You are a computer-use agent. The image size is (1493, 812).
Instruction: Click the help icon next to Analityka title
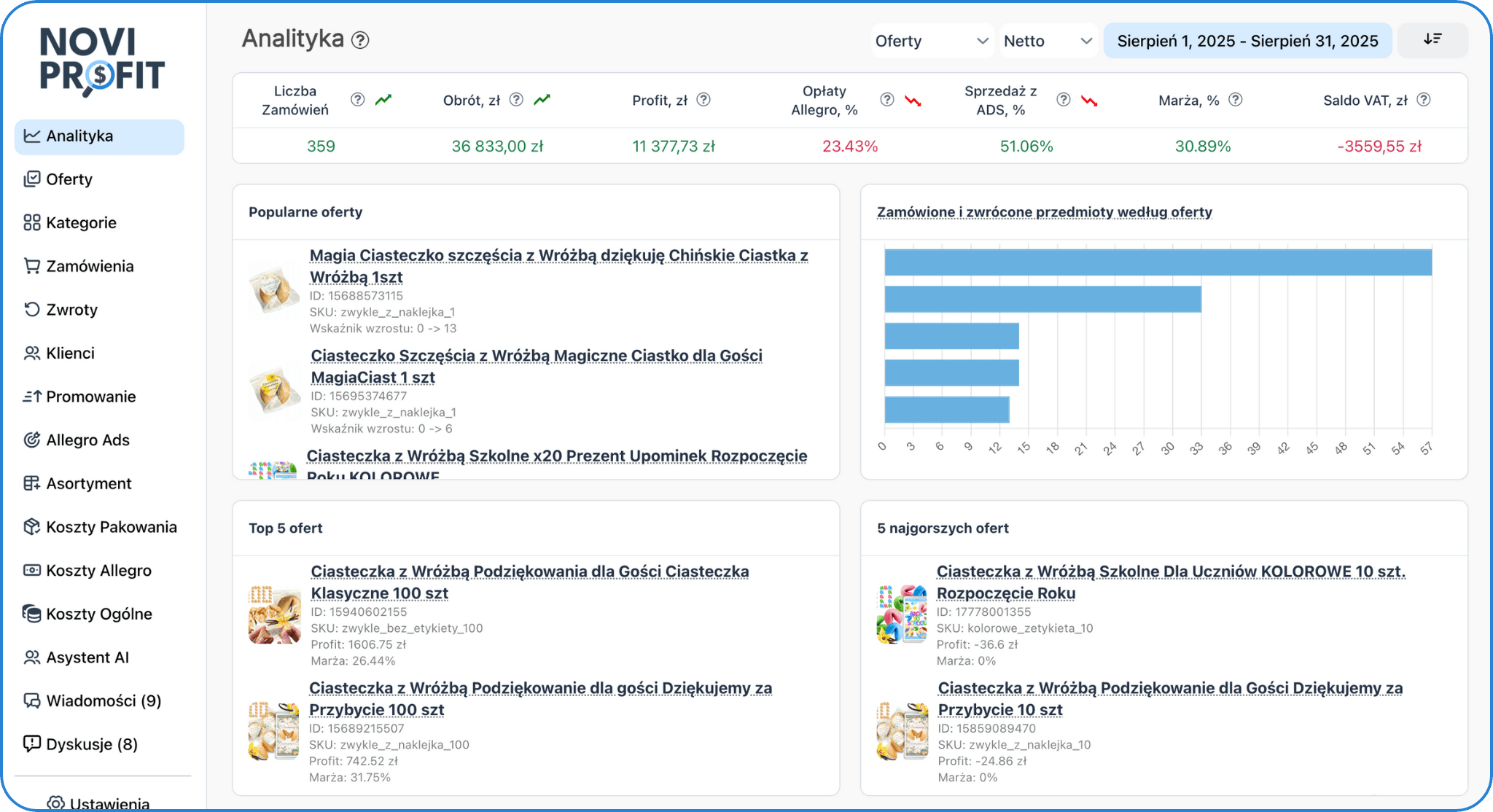pos(360,40)
